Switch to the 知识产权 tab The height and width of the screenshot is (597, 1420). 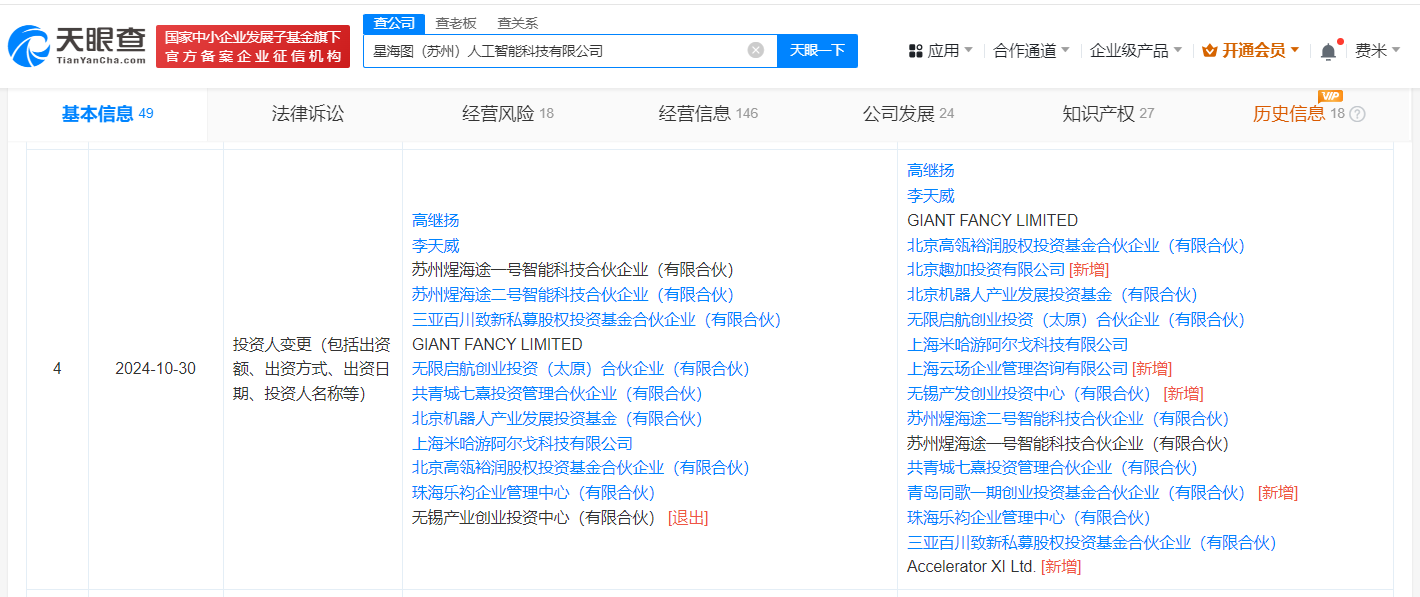pos(1108,114)
